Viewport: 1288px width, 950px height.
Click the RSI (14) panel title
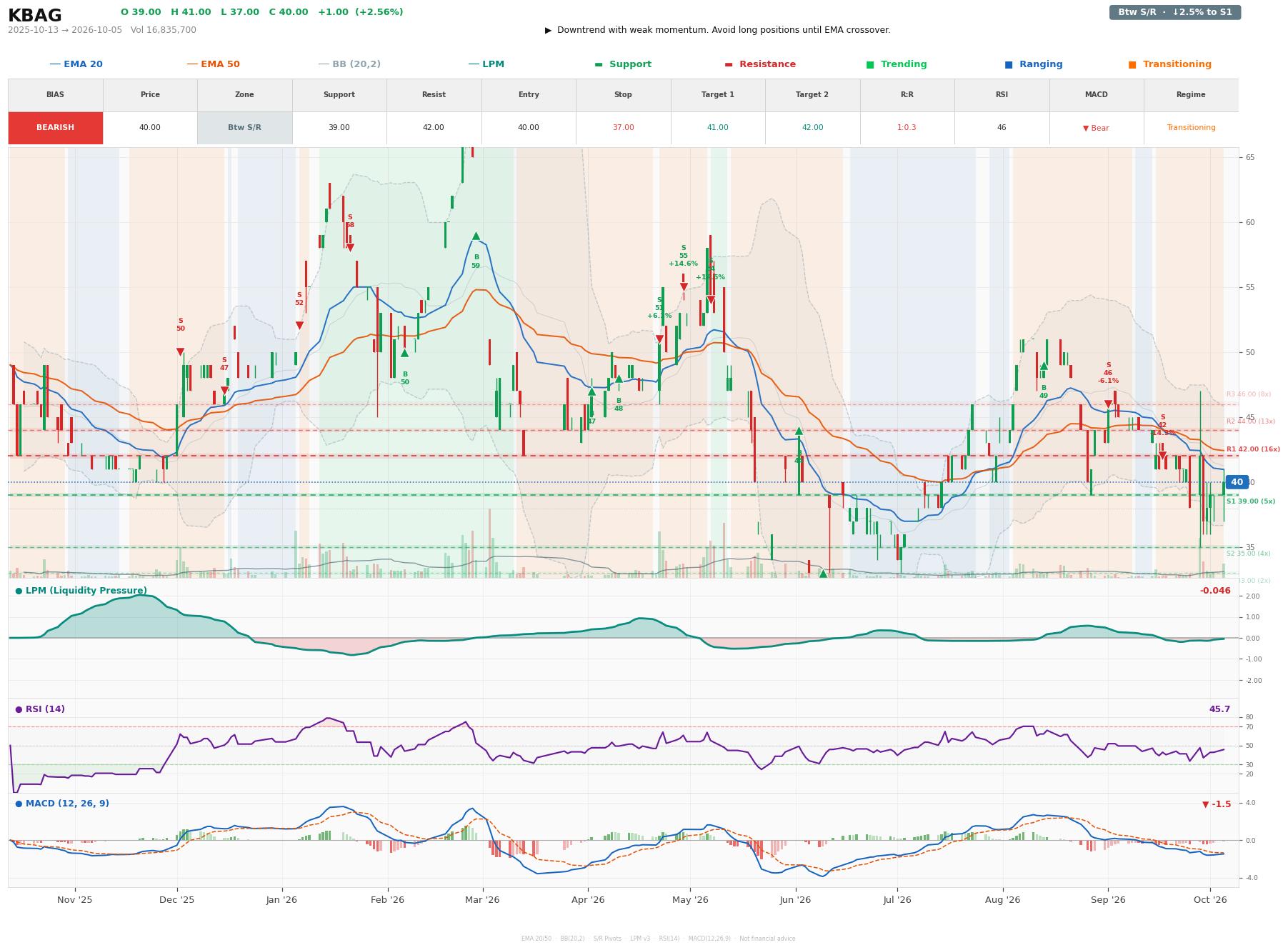pos(40,709)
